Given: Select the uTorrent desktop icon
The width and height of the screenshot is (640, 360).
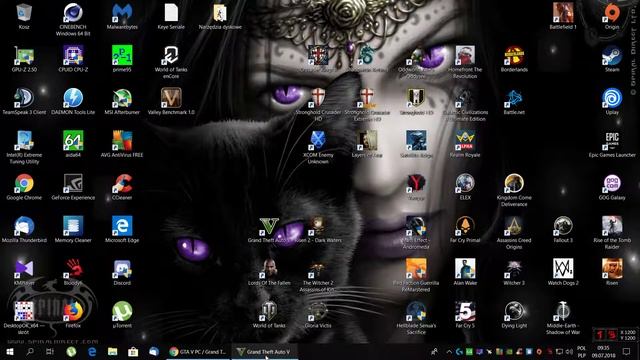Looking at the screenshot, I should (122, 315).
